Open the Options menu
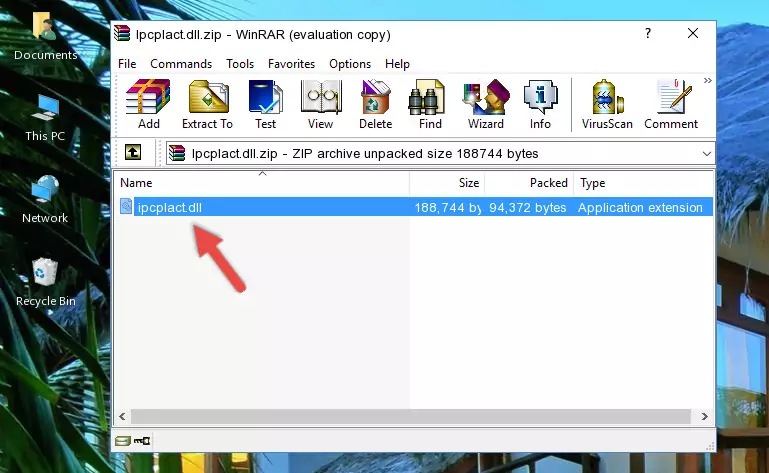The image size is (769, 473). [x=350, y=64]
